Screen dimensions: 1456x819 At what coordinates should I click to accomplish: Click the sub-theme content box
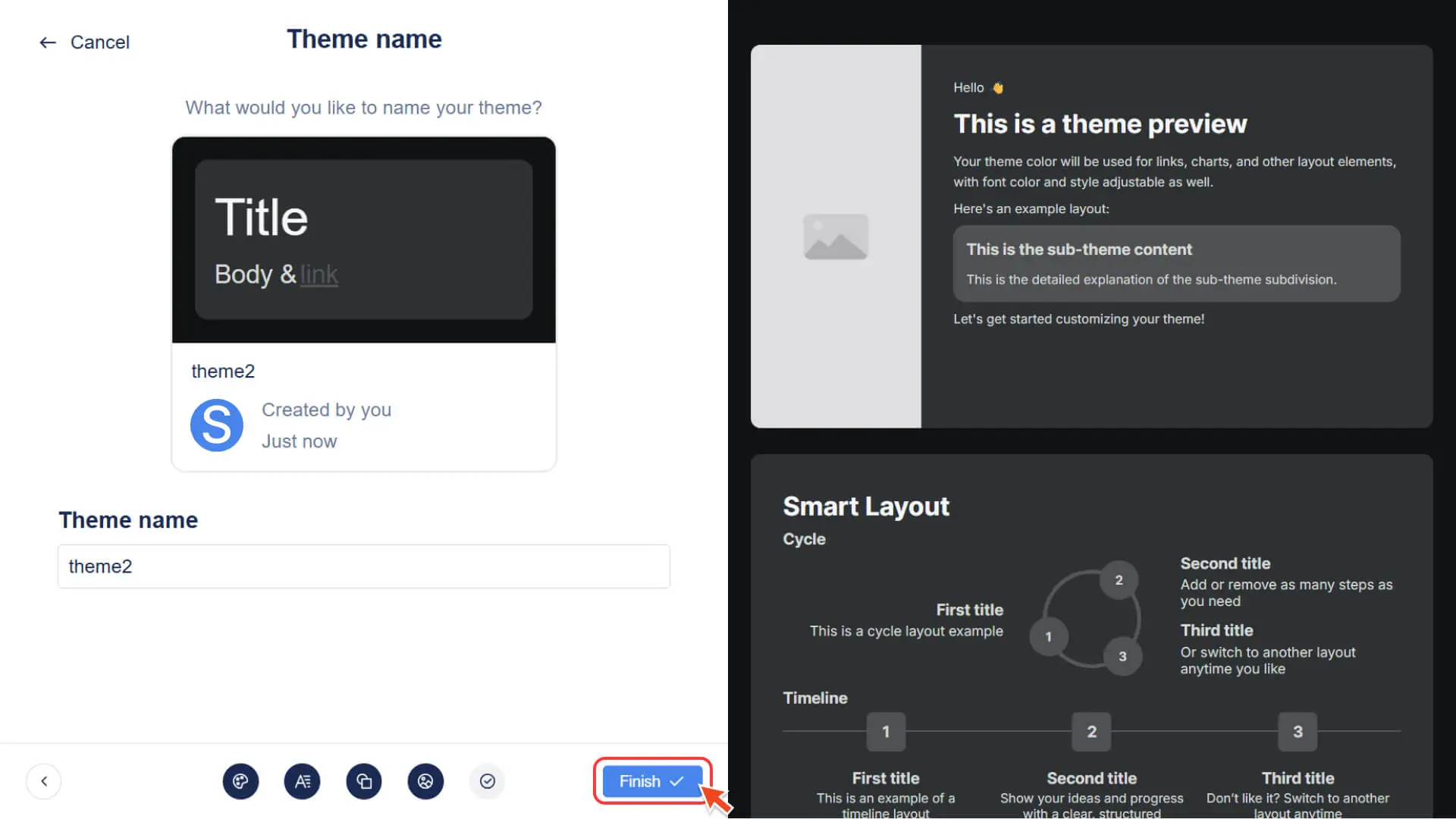pos(1177,264)
